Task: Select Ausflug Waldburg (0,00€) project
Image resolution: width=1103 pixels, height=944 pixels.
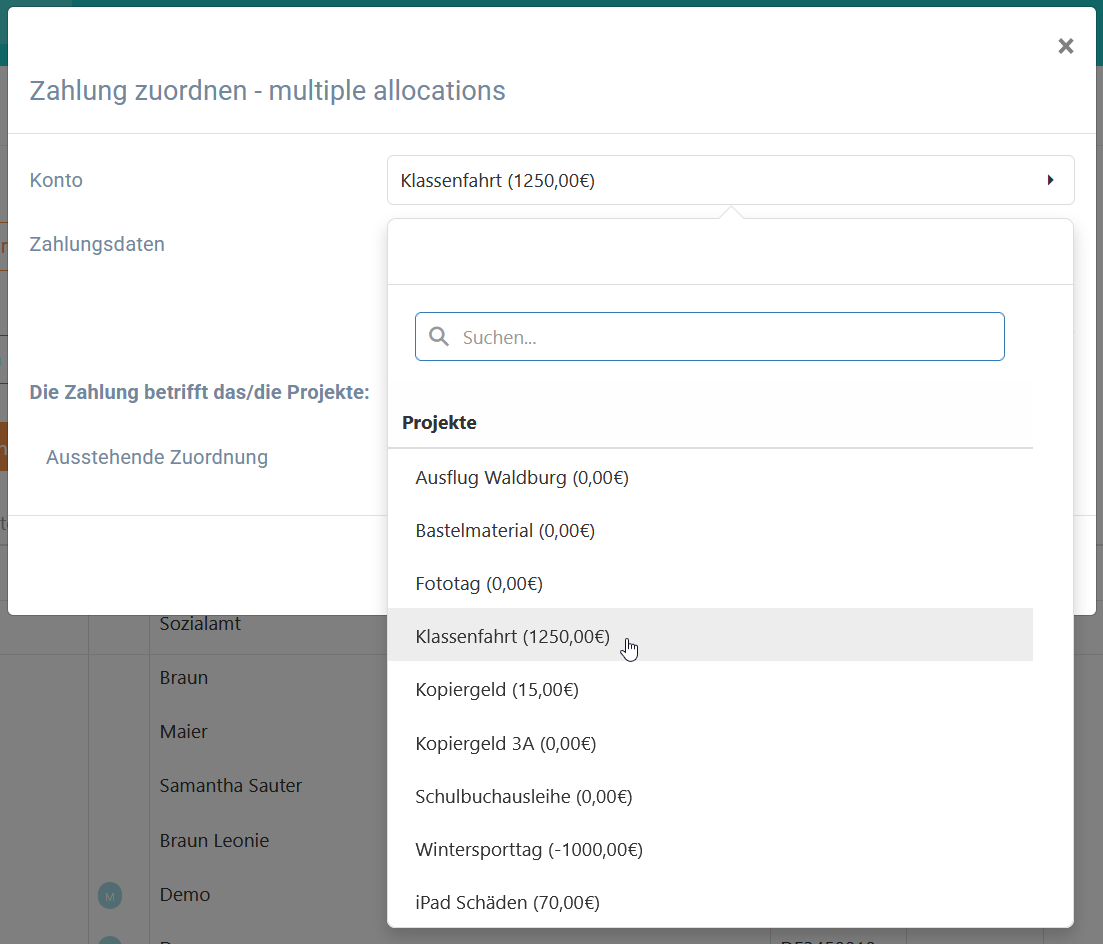Action: pyautogui.click(x=710, y=478)
